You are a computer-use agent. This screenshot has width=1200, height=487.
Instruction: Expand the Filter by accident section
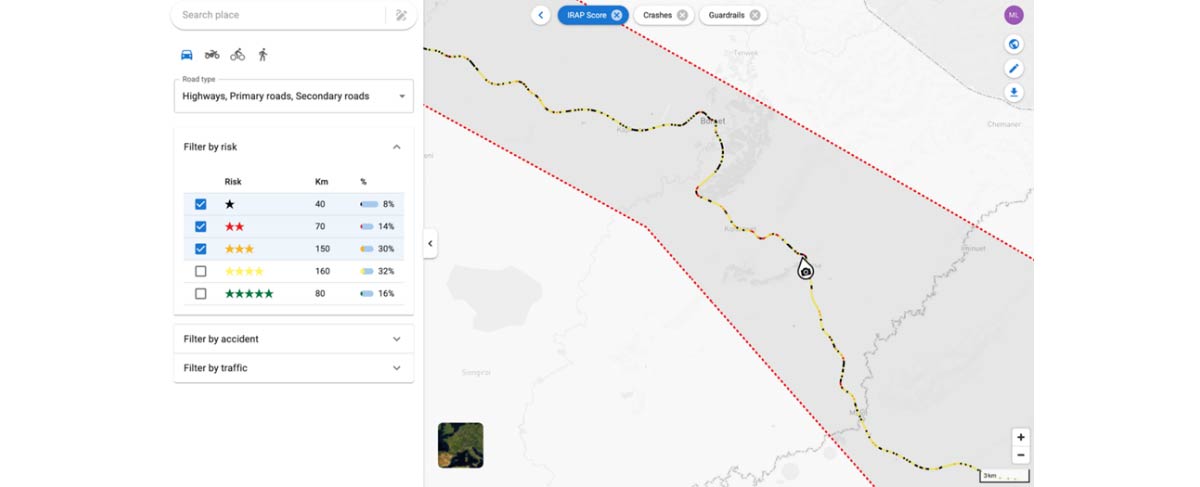point(396,339)
